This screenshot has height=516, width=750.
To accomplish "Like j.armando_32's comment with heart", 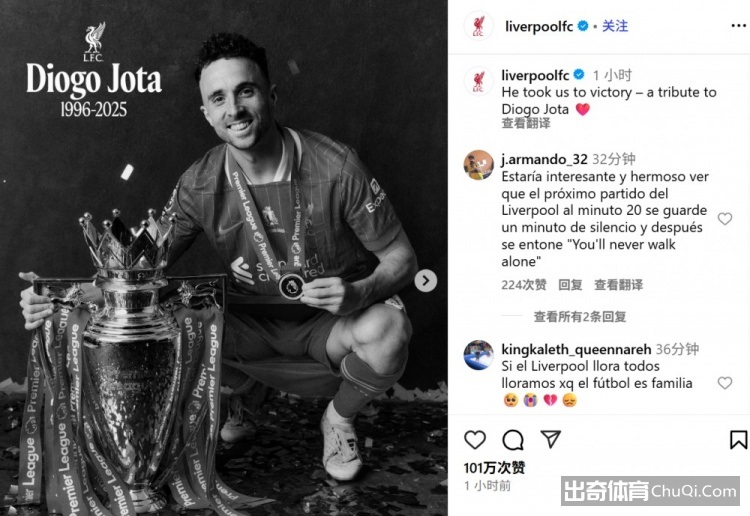I will (x=725, y=219).
